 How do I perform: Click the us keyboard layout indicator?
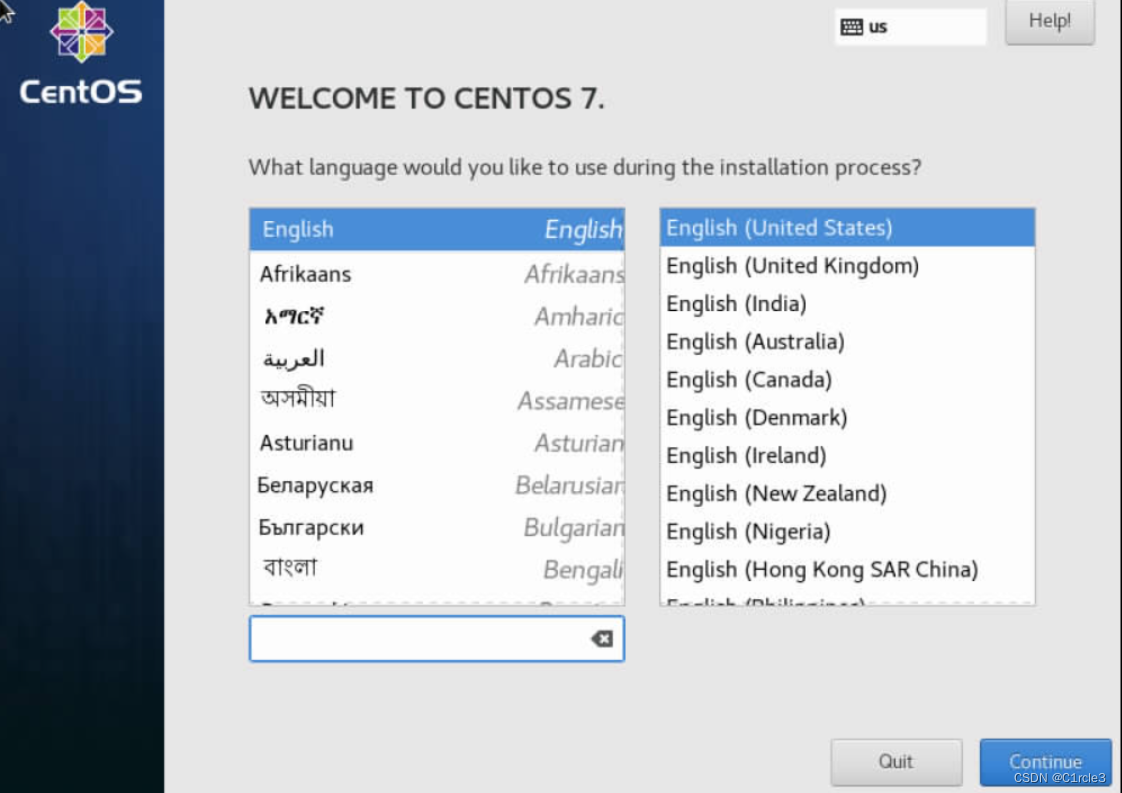pos(911,27)
